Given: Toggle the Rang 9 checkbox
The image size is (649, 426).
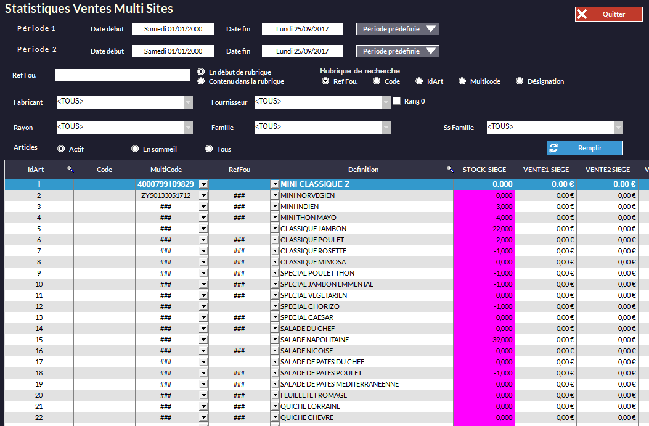Looking at the screenshot, I should click(397, 101).
